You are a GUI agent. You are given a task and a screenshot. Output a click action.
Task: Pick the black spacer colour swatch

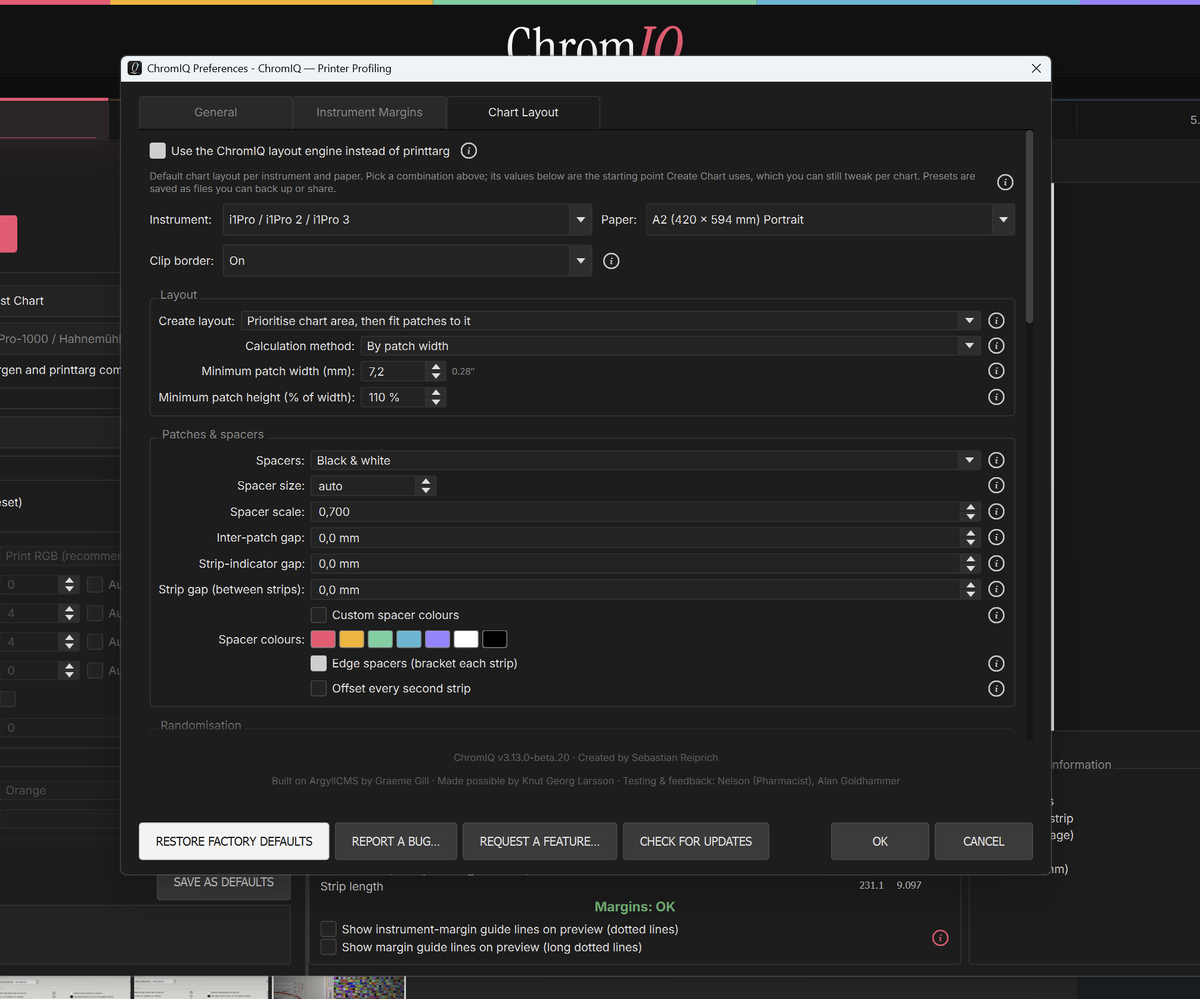[x=495, y=640]
